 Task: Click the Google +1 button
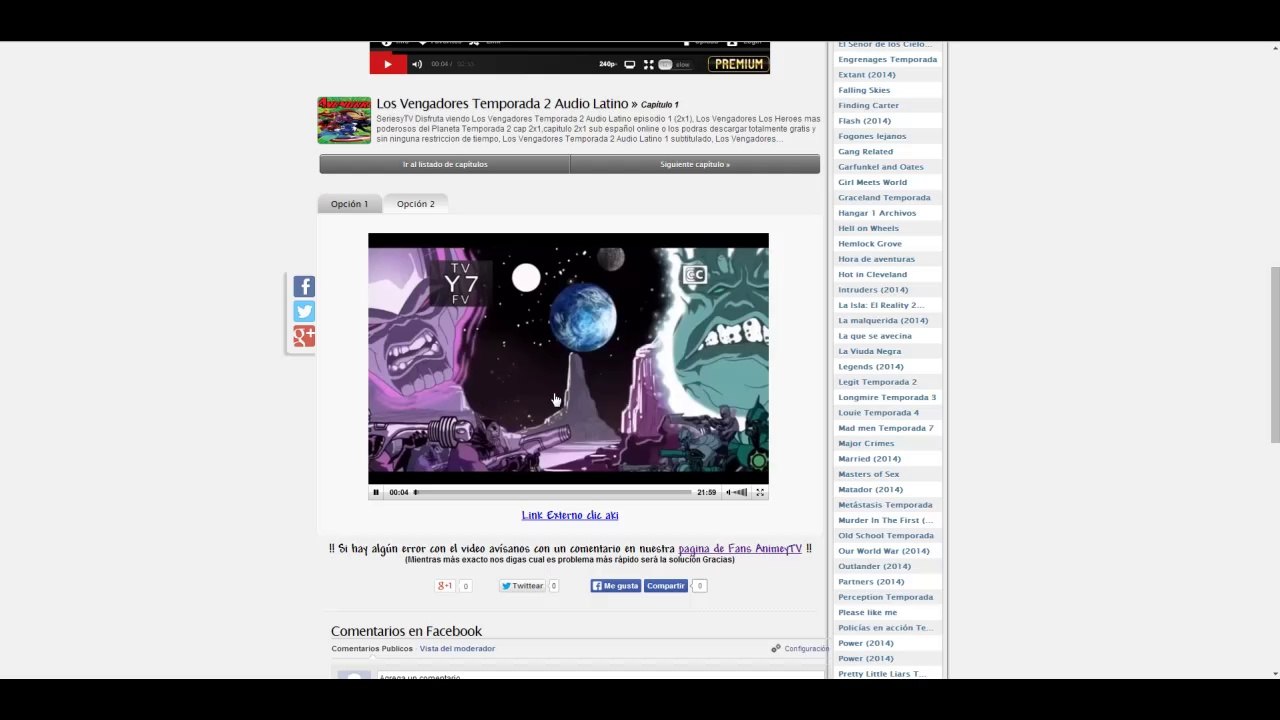[445, 586]
